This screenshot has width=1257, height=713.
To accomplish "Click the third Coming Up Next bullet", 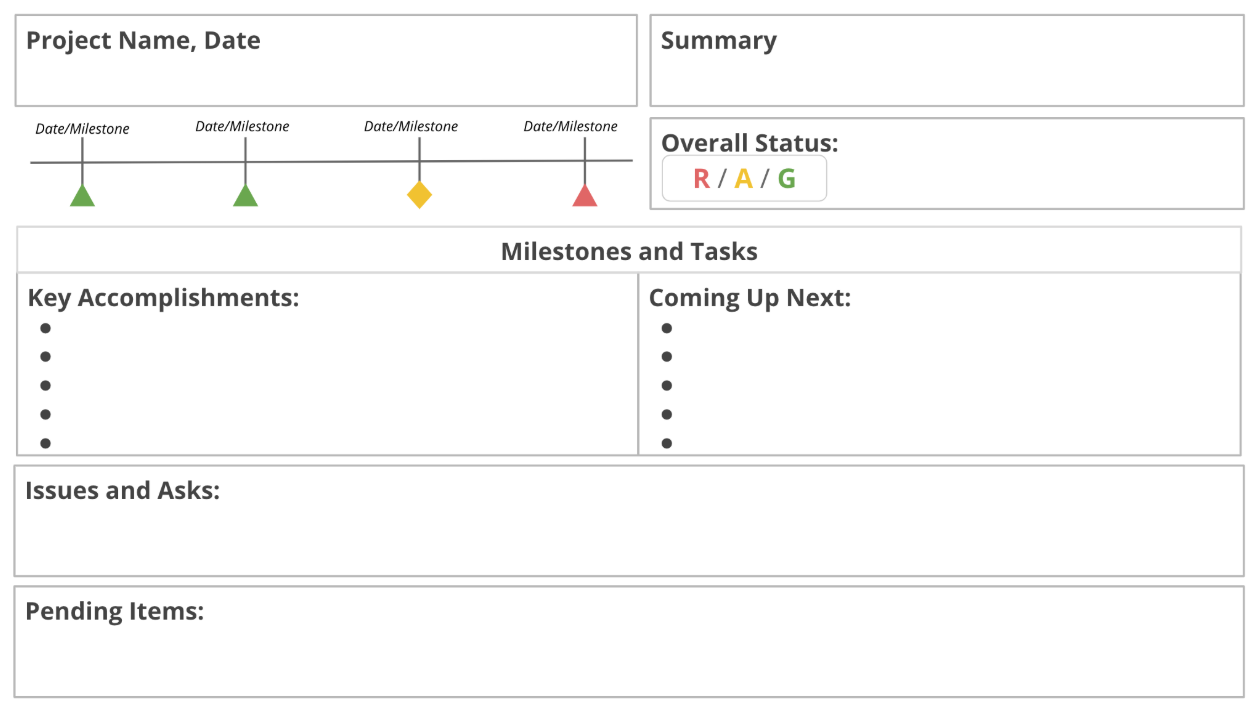I will (667, 385).
